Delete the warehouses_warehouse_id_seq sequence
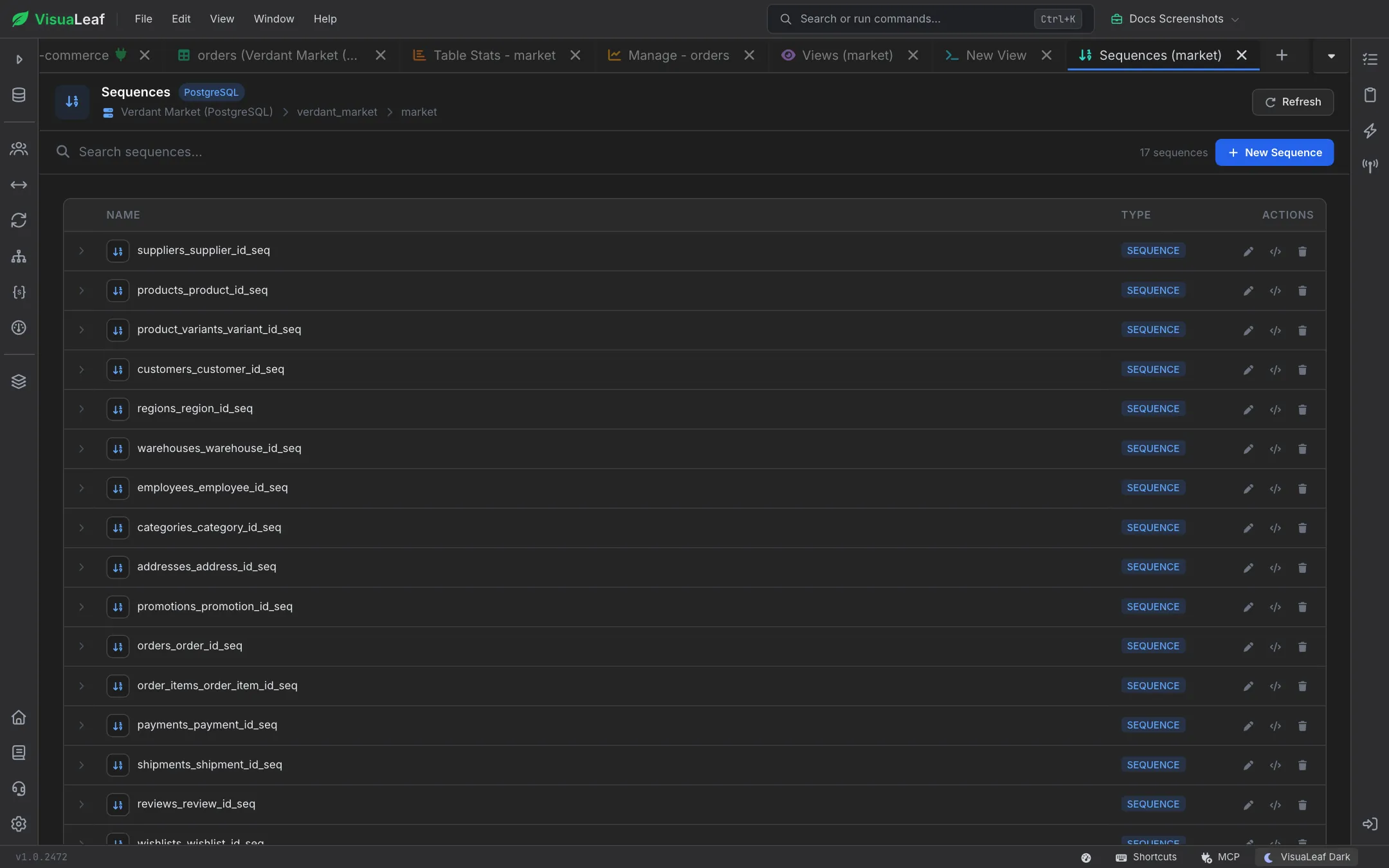This screenshot has height=868, width=1389. (1302, 449)
